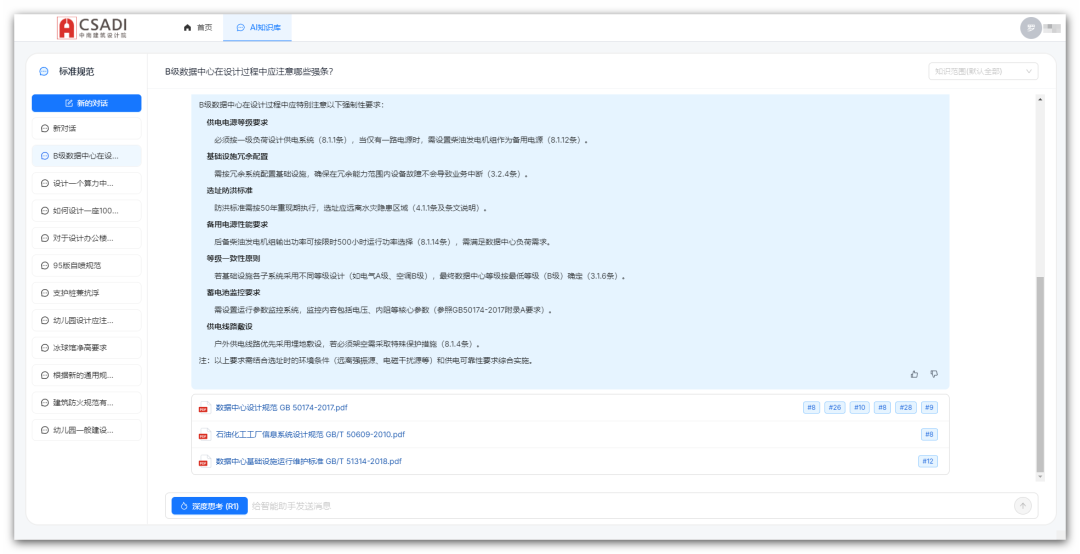Open 数据中心设计规范 GB 50174-2017.pdf
The height and width of the screenshot is (554, 1080).
tap(282, 408)
